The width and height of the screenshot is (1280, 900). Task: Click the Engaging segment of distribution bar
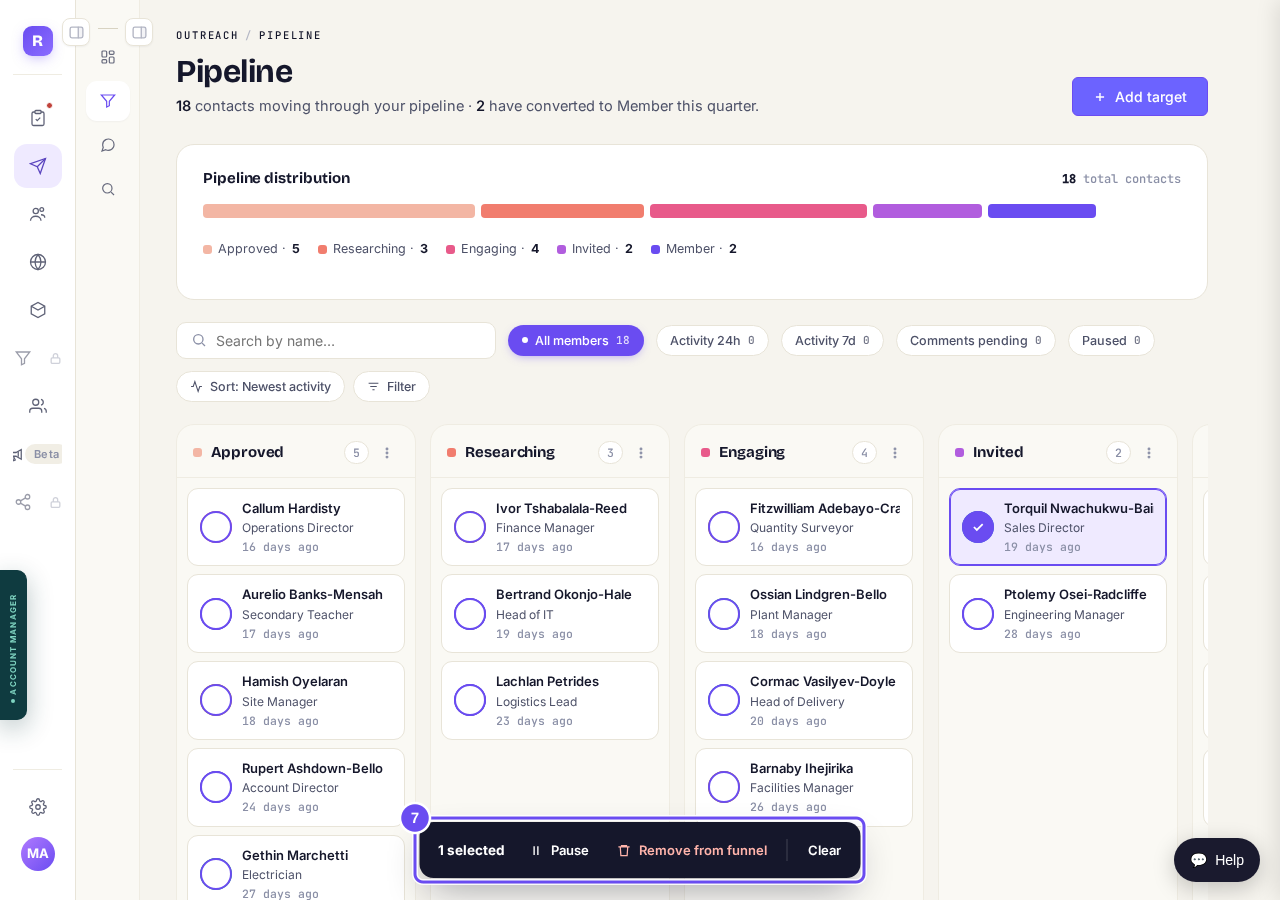pos(758,211)
